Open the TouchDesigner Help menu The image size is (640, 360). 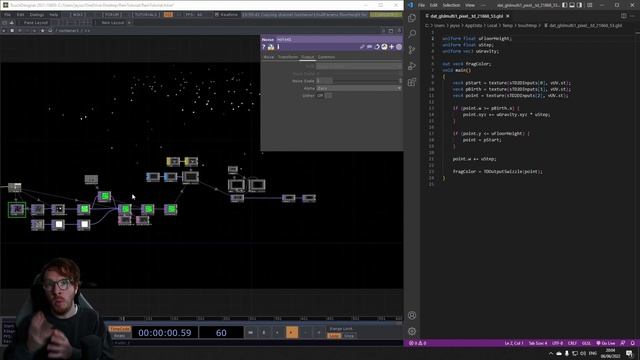click(53, 14)
